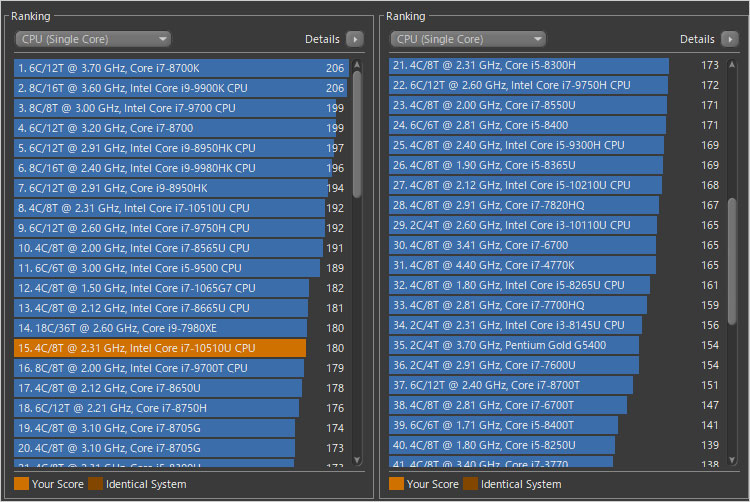Image resolution: width=750 pixels, height=502 pixels.
Task: Select row 12 Intel Core i7-1065G7 CPU
Action: coord(181,288)
